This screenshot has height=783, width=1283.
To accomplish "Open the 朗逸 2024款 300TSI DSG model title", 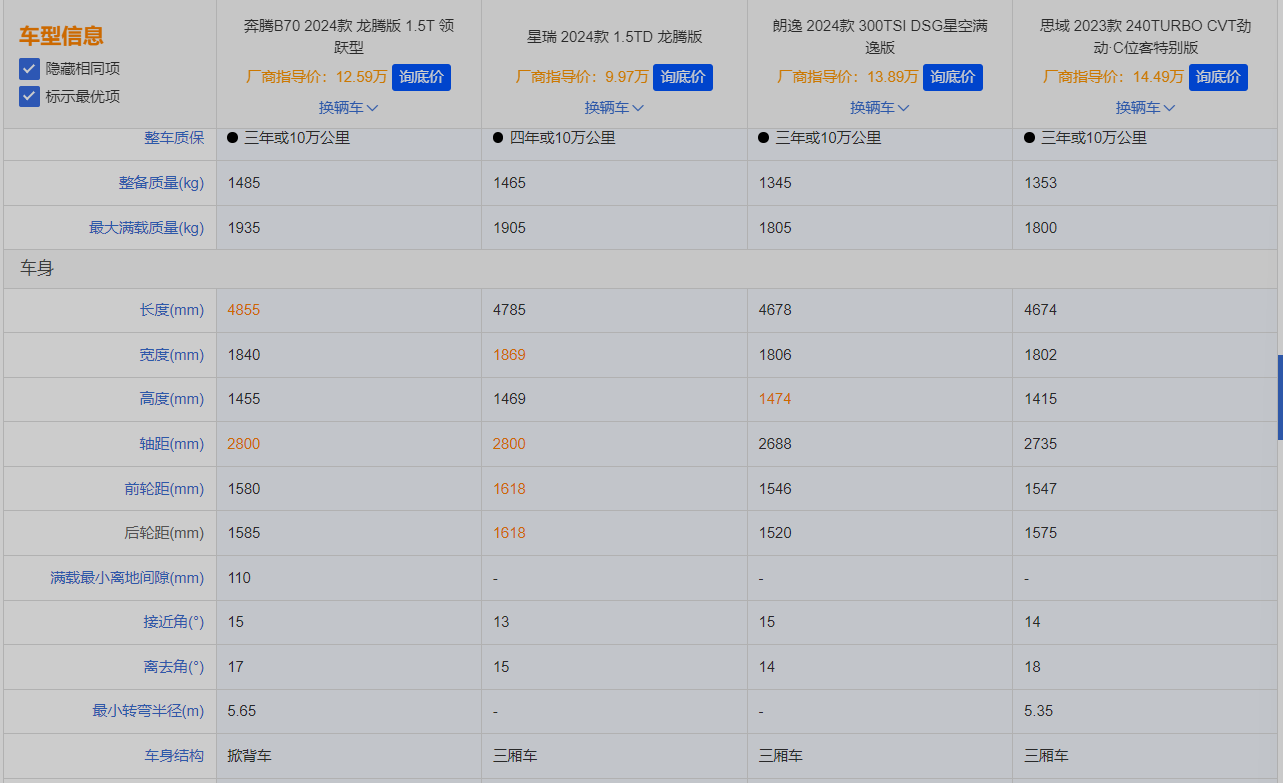I will [880, 36].
